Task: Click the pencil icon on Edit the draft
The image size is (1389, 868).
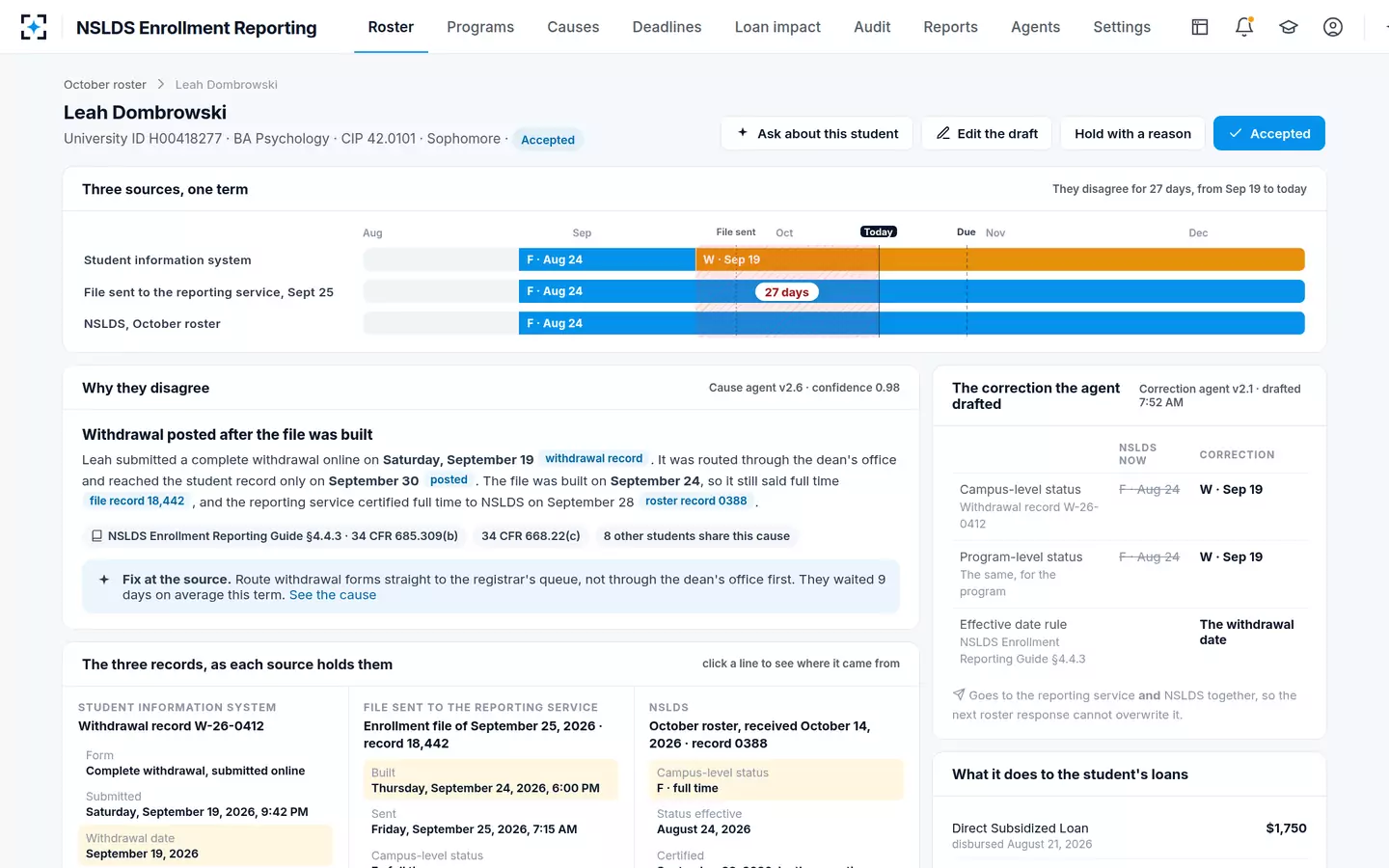Action: (x=942, y=133)
